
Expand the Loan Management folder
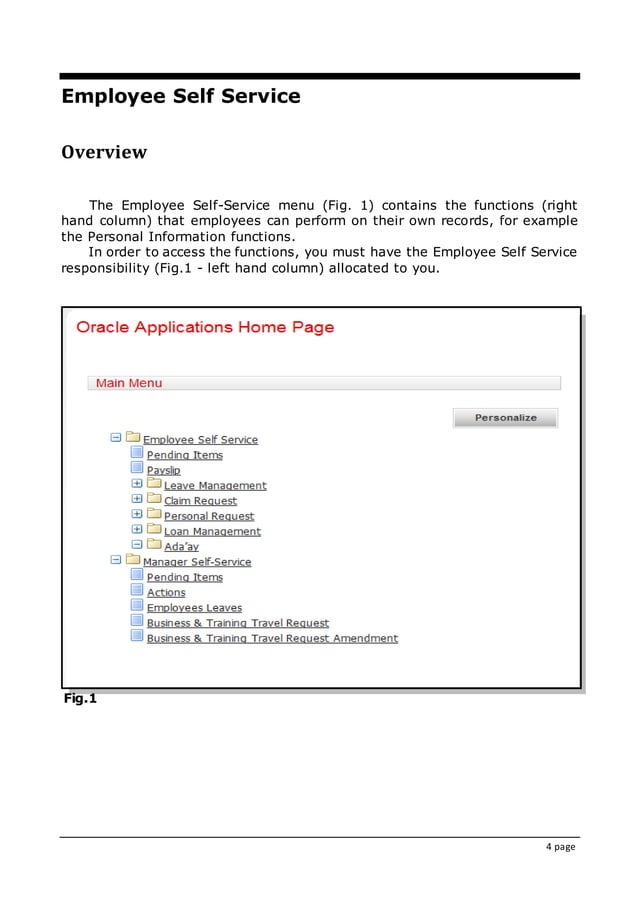point(137,529)
